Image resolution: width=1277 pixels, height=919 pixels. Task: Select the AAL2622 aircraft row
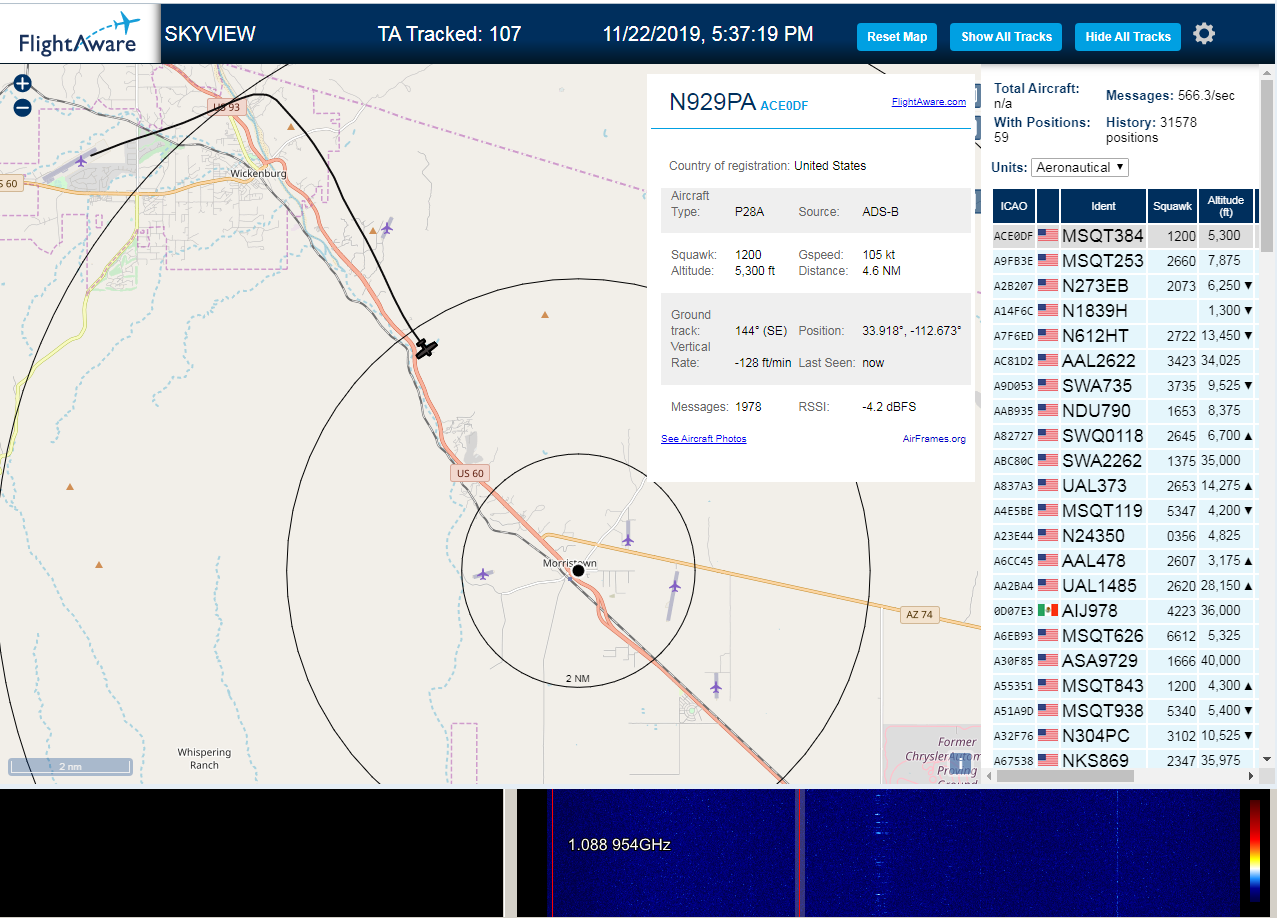tap(1124, 361)
